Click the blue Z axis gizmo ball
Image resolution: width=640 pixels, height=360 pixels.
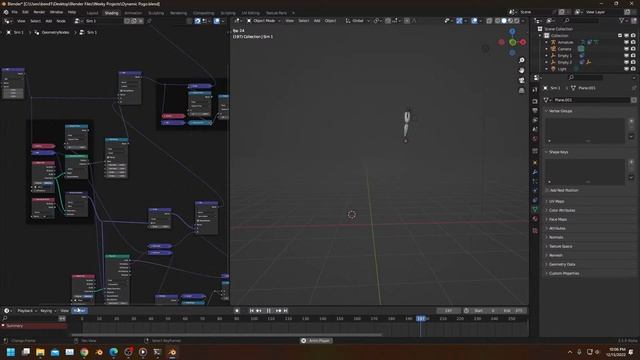tap(512, 32)
